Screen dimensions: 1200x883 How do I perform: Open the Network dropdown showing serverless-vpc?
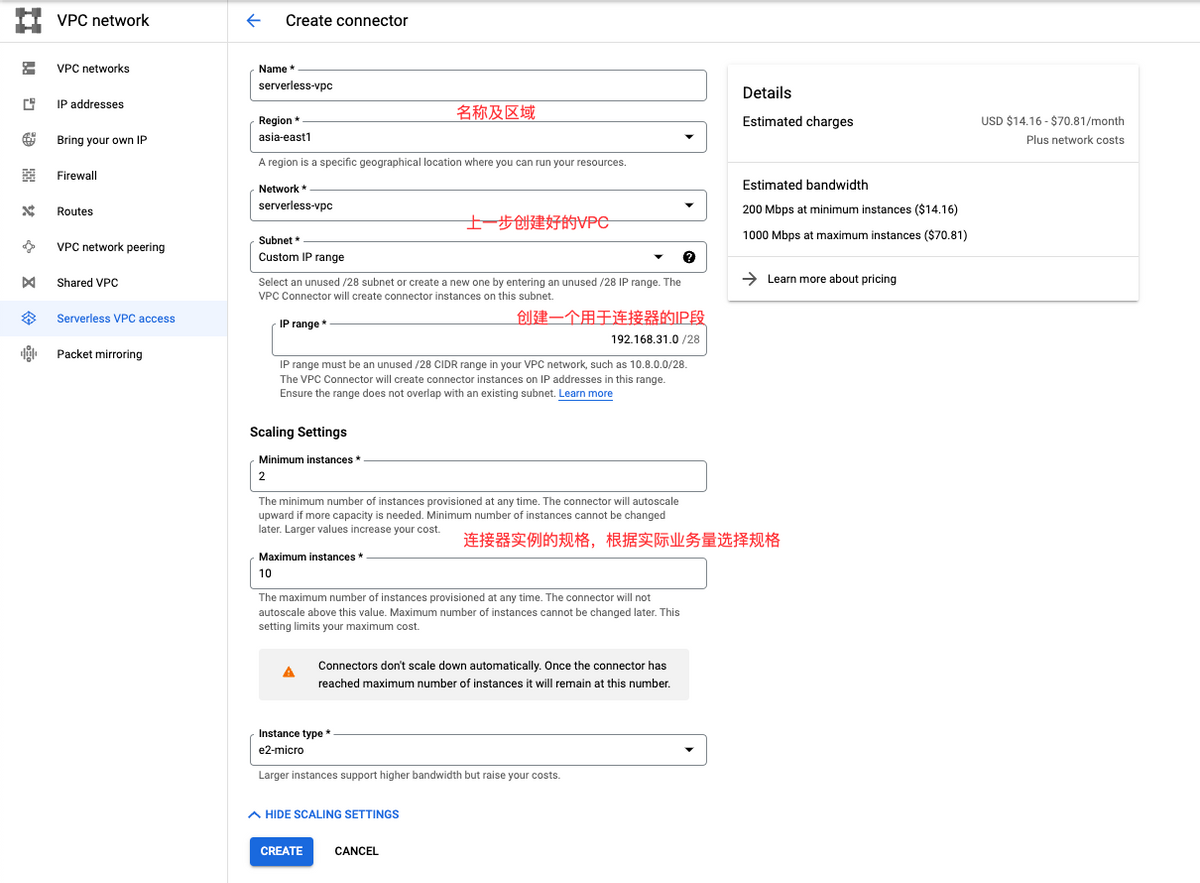[x=478, y=205]
